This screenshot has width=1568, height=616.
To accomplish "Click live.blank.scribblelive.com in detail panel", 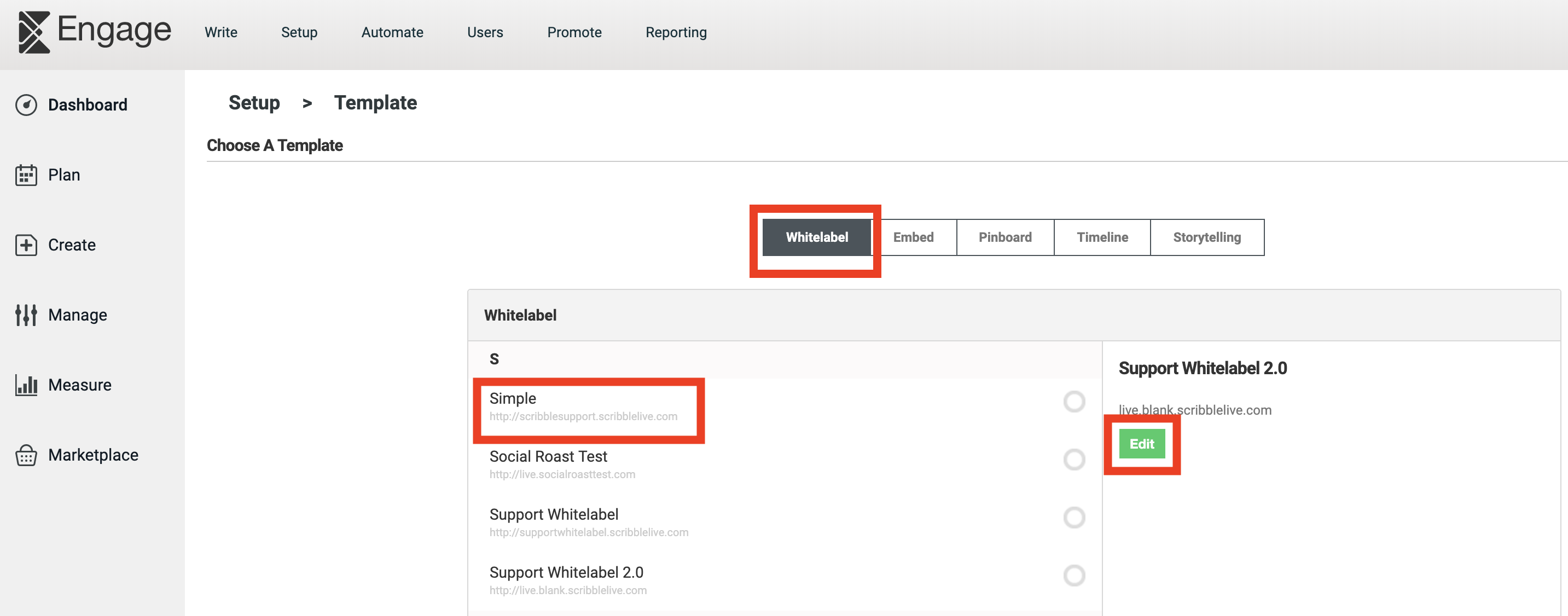I will click(x=1194, y=410).
